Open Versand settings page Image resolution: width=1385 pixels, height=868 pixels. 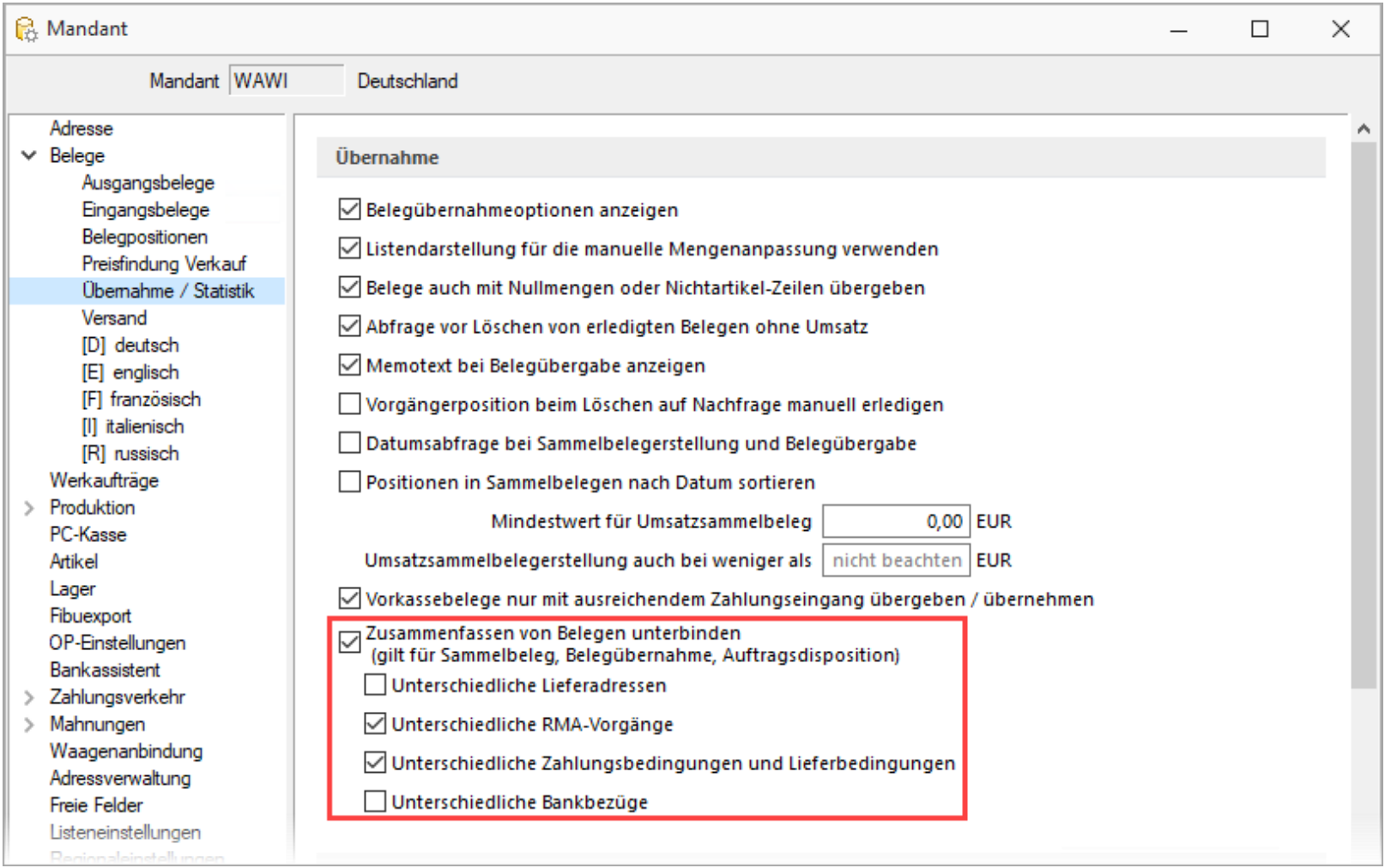tap(114, 317)
